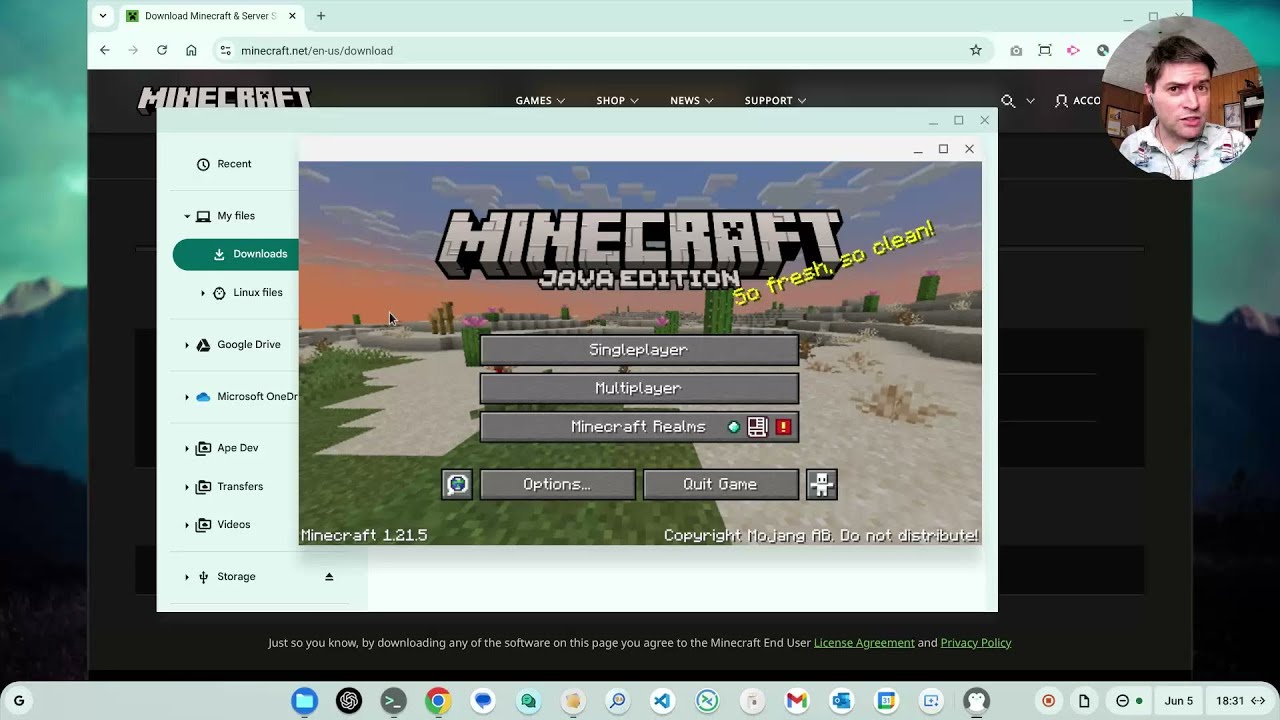Open the Linux penguin app on shelf
1280x720 pixels.
tap(977, 701)
